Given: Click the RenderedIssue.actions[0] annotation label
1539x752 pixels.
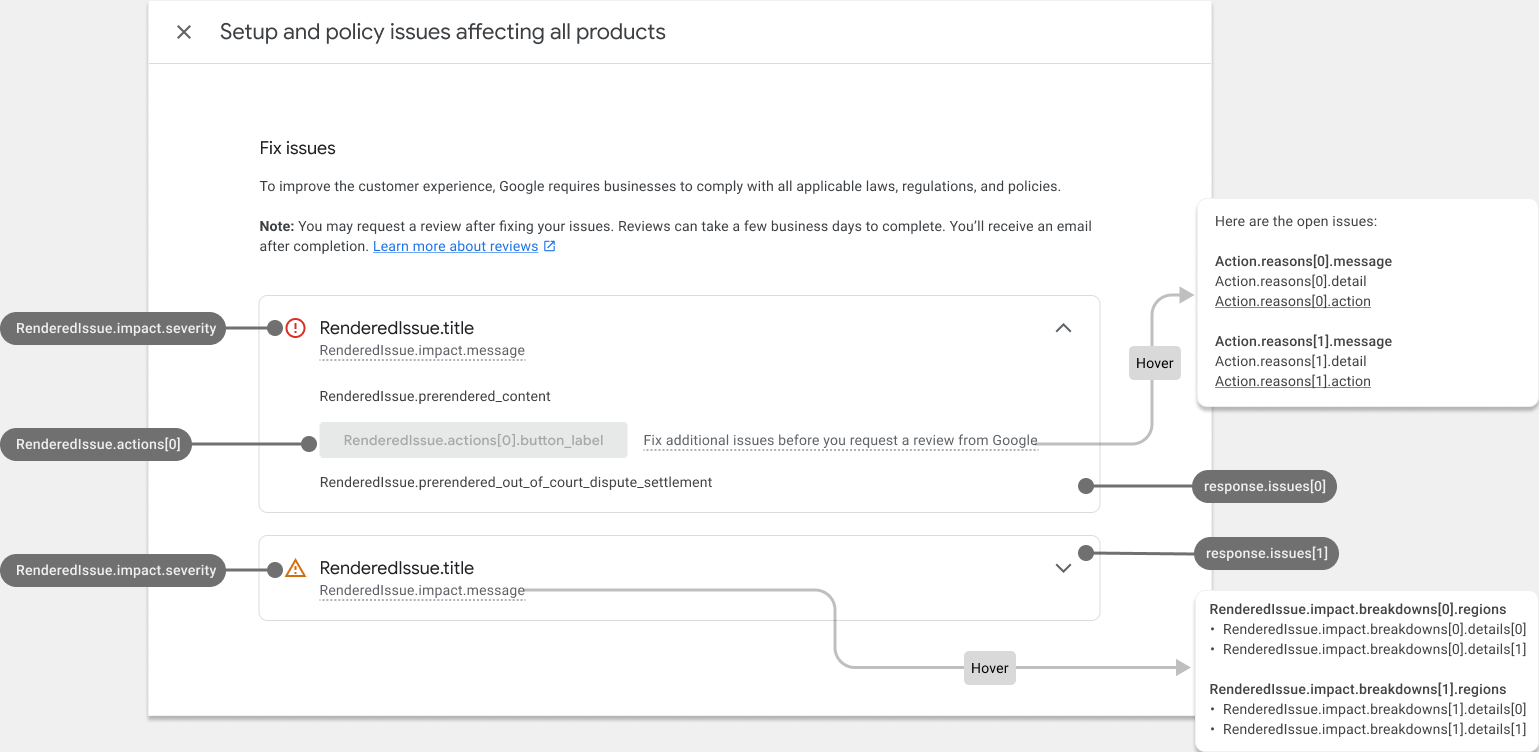Looking at the screenshot, I should coord(98,445).
